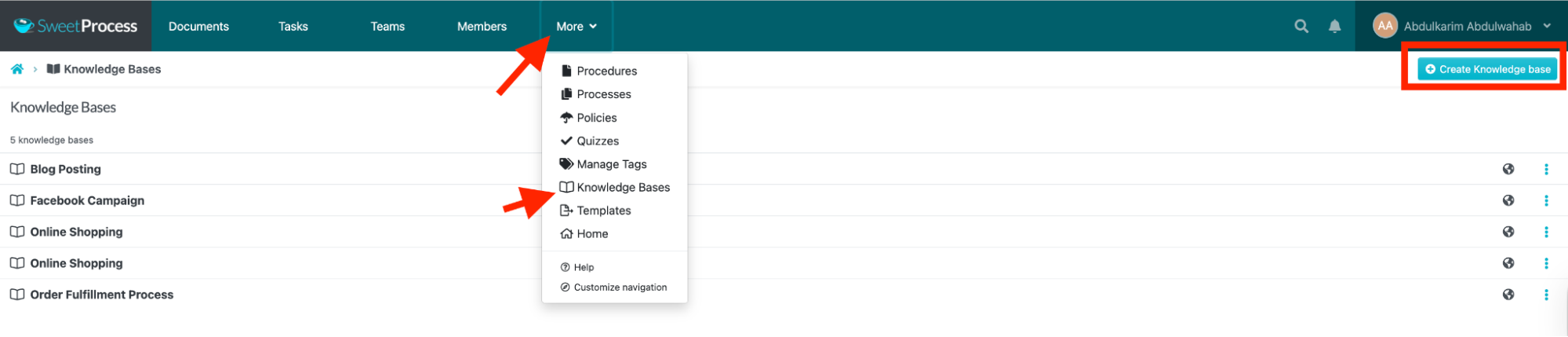Click the globe icon for Blog Posting
Viewport: 1568px width, 337px height.
(1508, 169)
